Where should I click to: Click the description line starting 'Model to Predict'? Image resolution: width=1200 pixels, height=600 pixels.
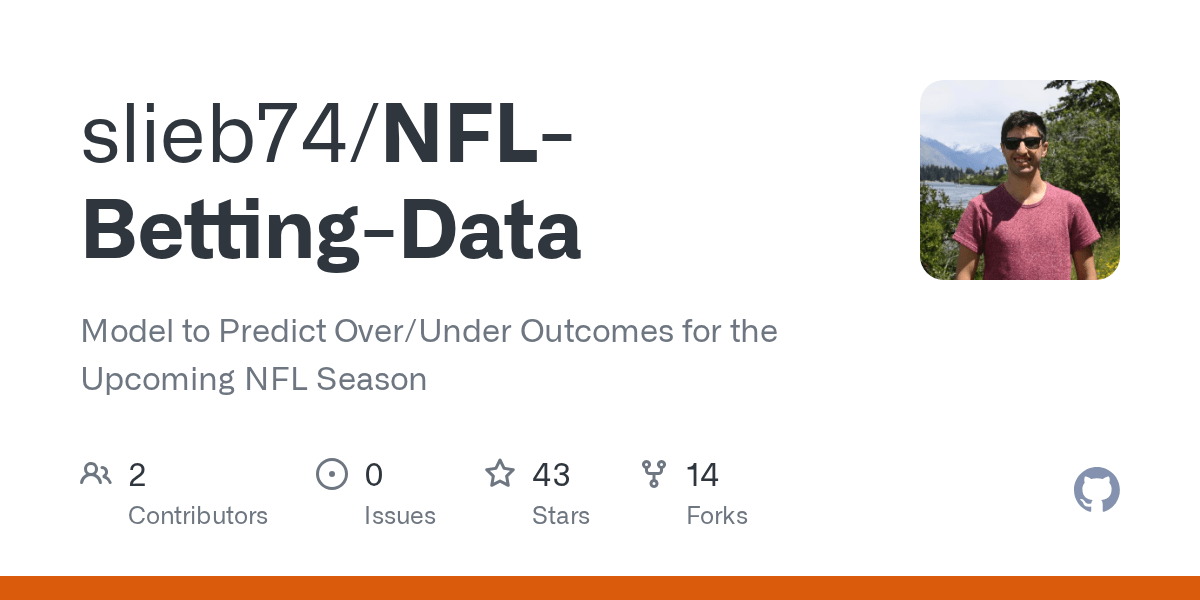(x=429, y=331)
